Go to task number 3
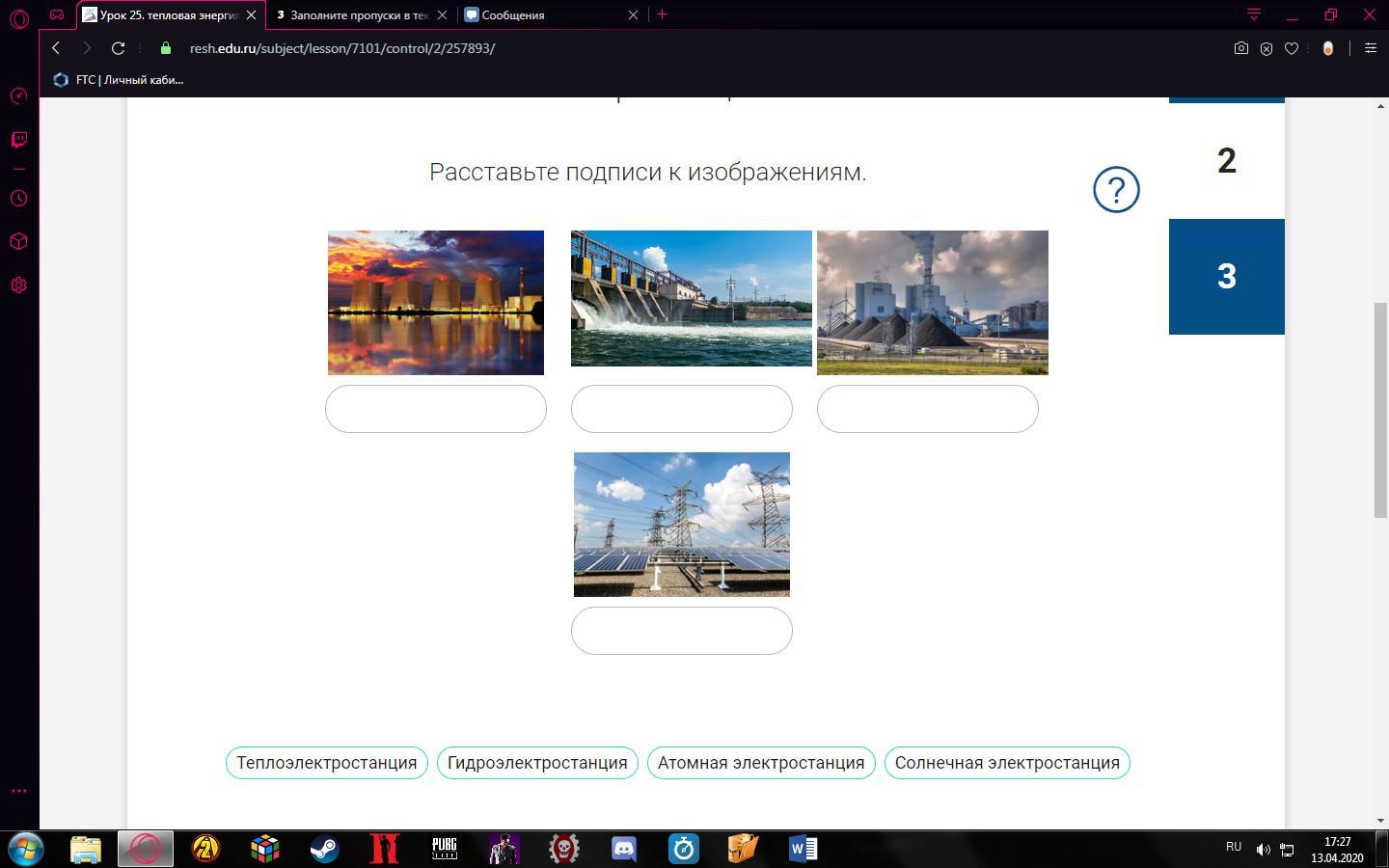The image size is (1389, 868). (1227, 277)
